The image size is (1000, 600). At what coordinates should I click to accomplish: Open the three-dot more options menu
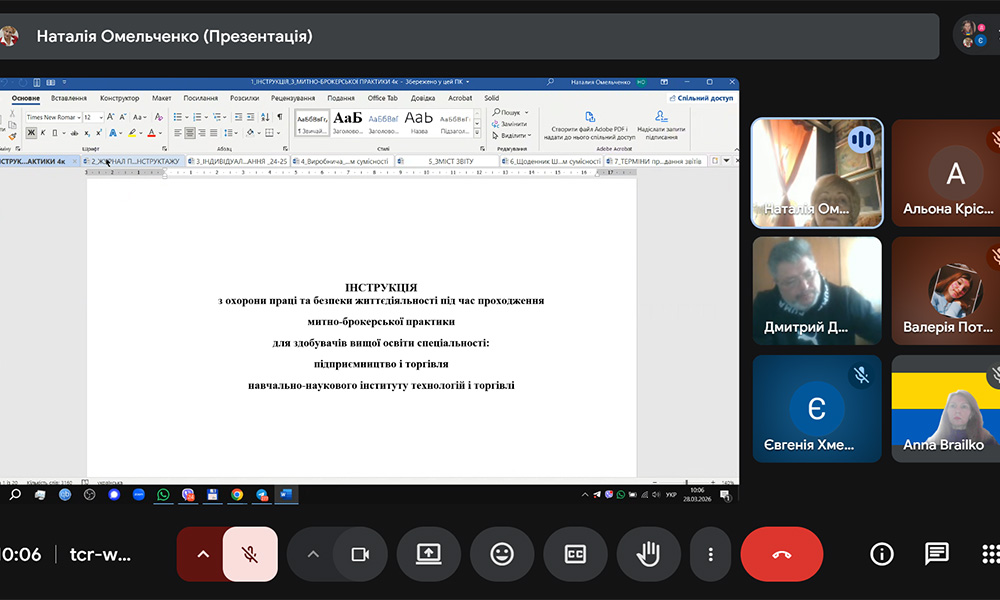tap(710, 554)
